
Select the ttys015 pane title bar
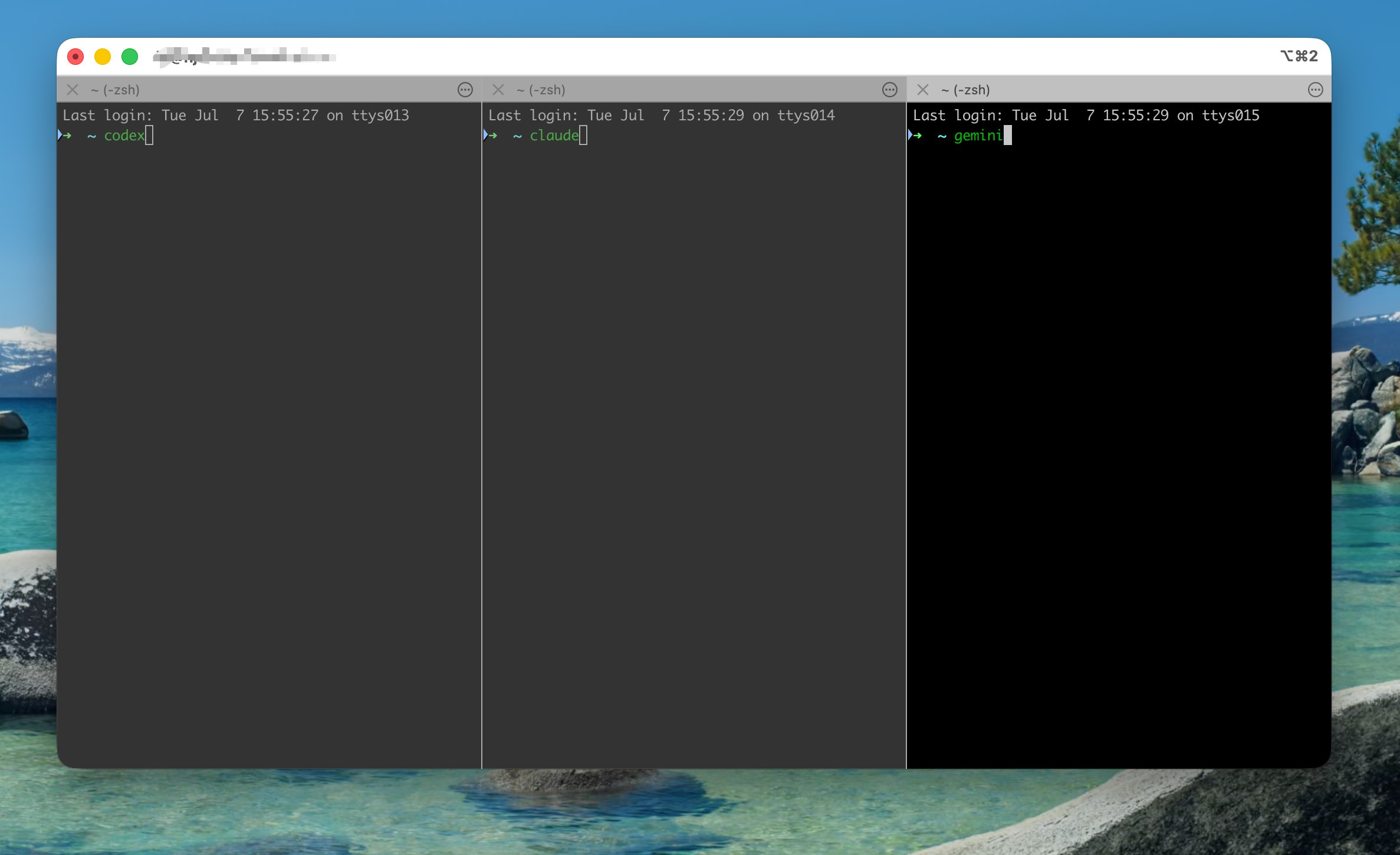(1119, 90)
